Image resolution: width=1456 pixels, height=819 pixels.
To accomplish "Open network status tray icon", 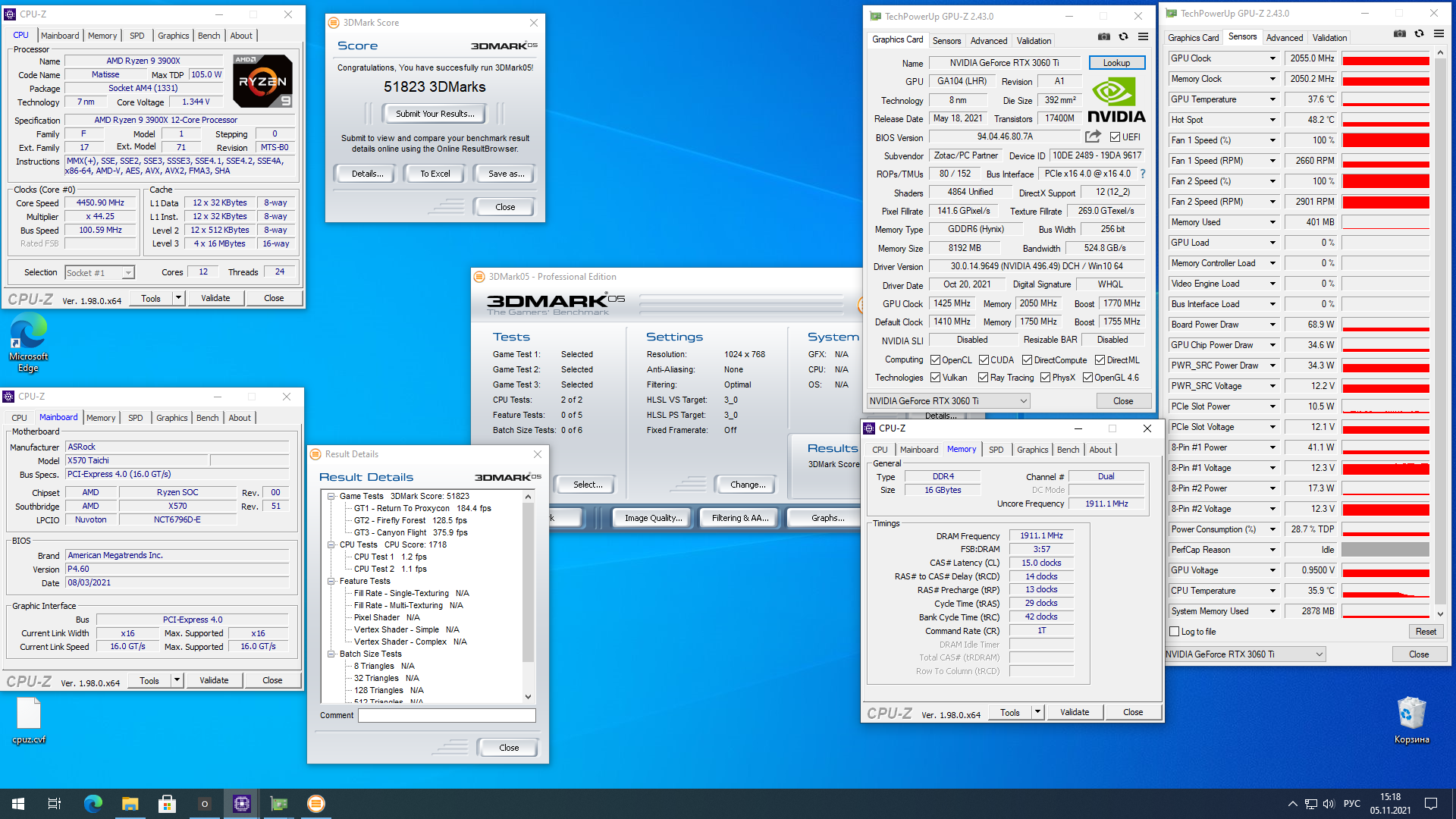I will coord(1310,804).
